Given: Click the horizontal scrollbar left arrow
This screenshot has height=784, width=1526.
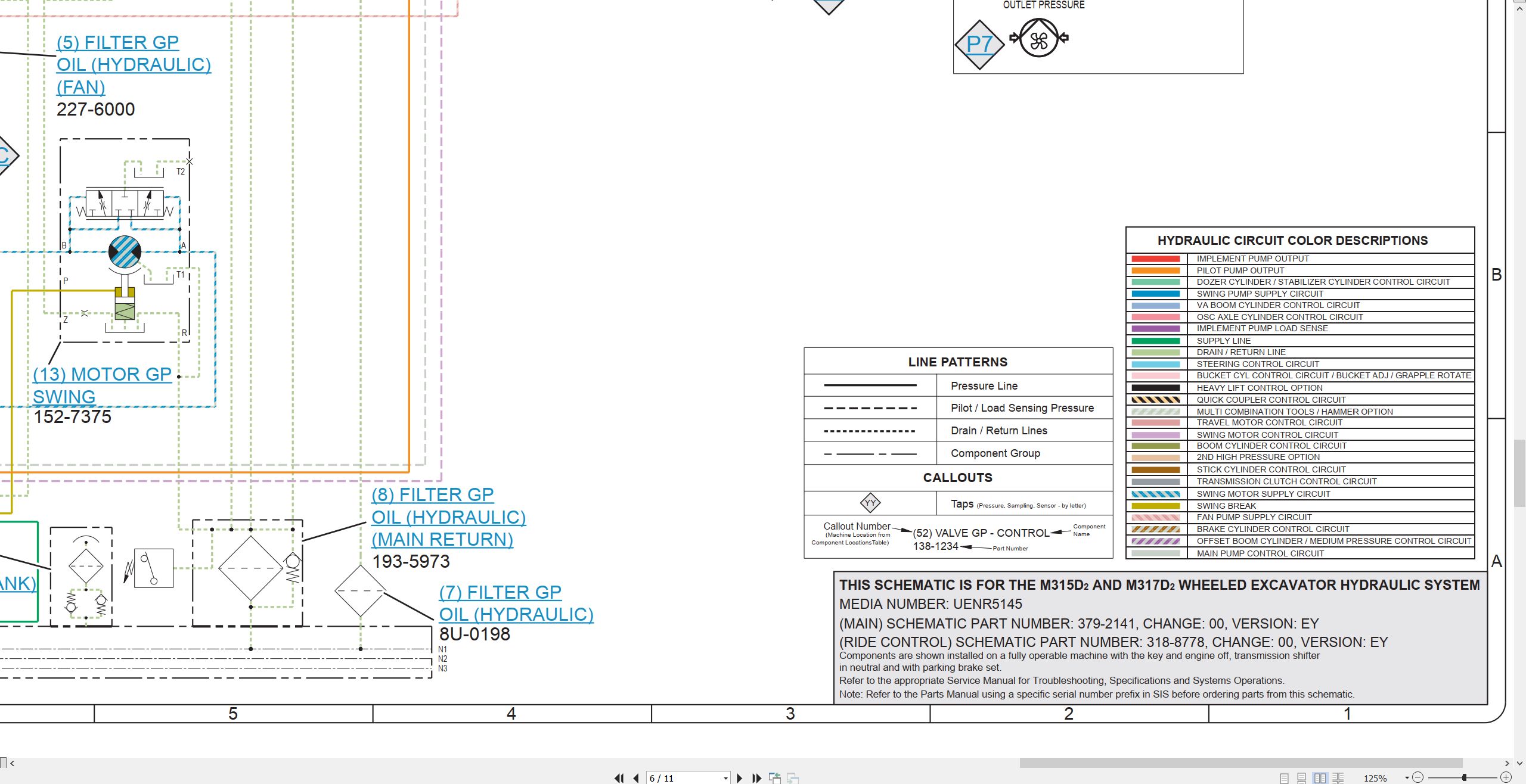Looking at the screenshot, I should pos(12,763).
